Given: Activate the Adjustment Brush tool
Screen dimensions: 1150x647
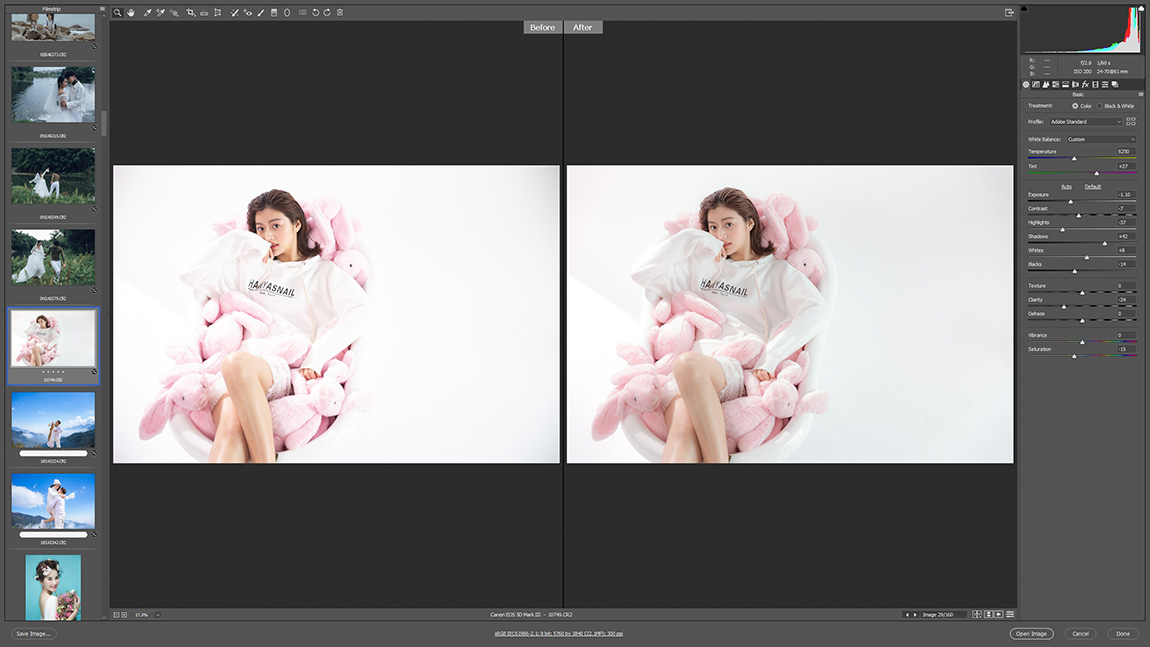Looking at the screenshot, I should (260, 12).
